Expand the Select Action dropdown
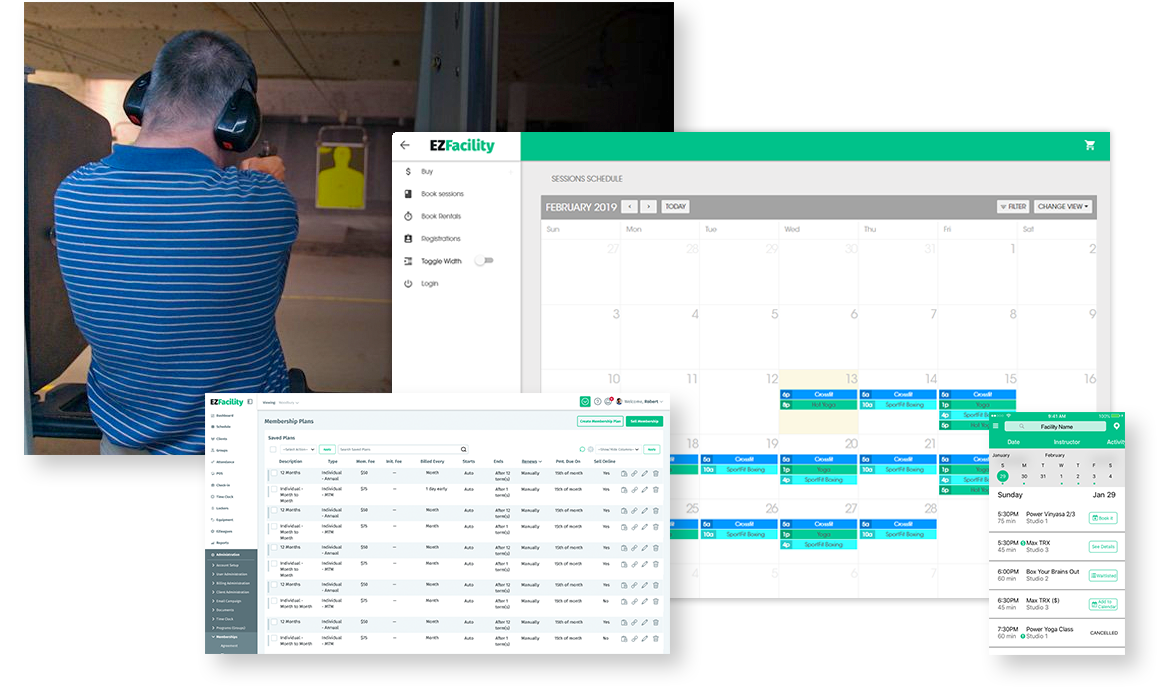Image resolution: width=1162 pixels, height=690 pixels. coord(298,450)
